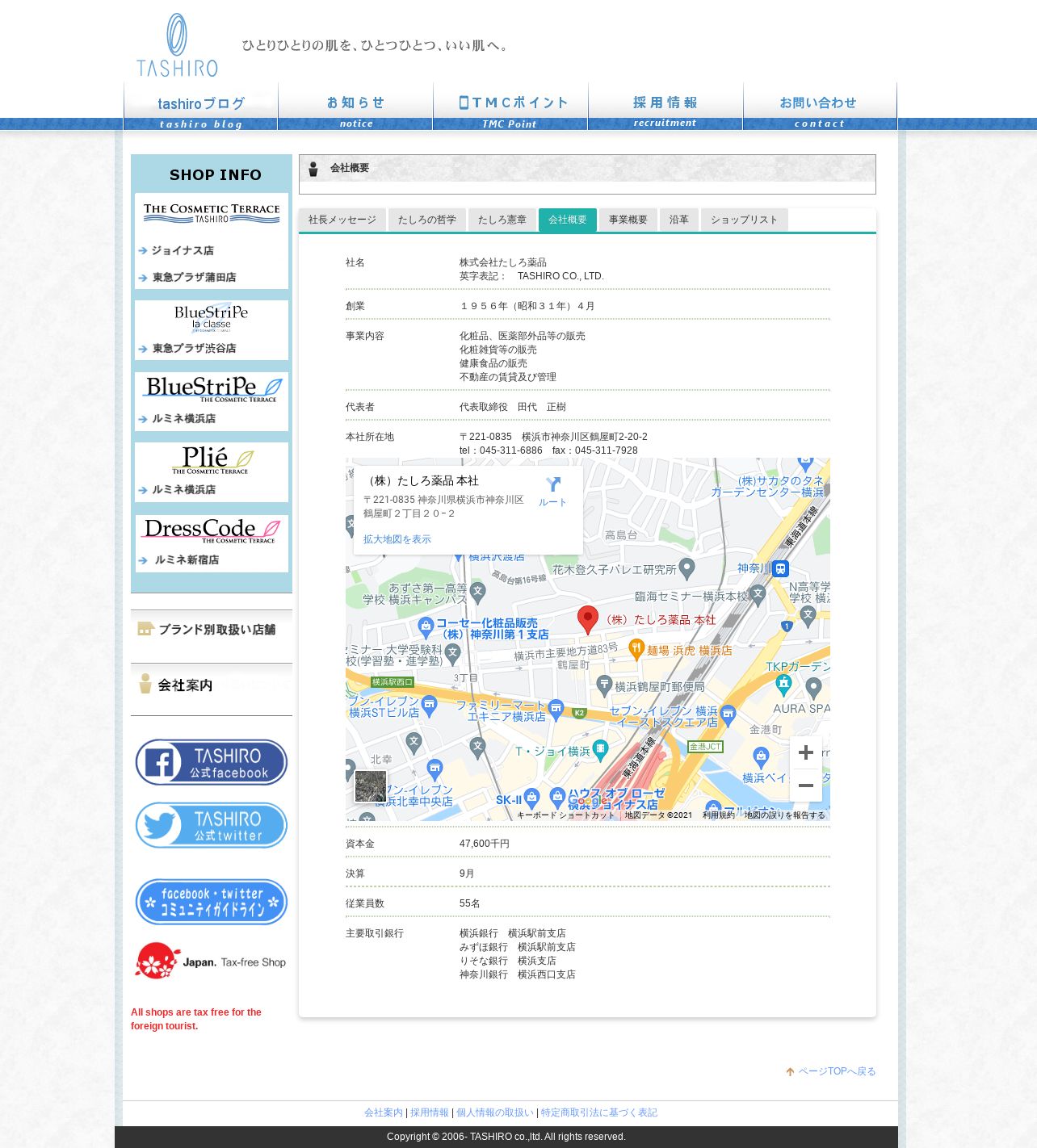Open the 会社案内 sidebar button
Image resolution: width=1037 pixels, height=1148 pixels.
point(212,685)
